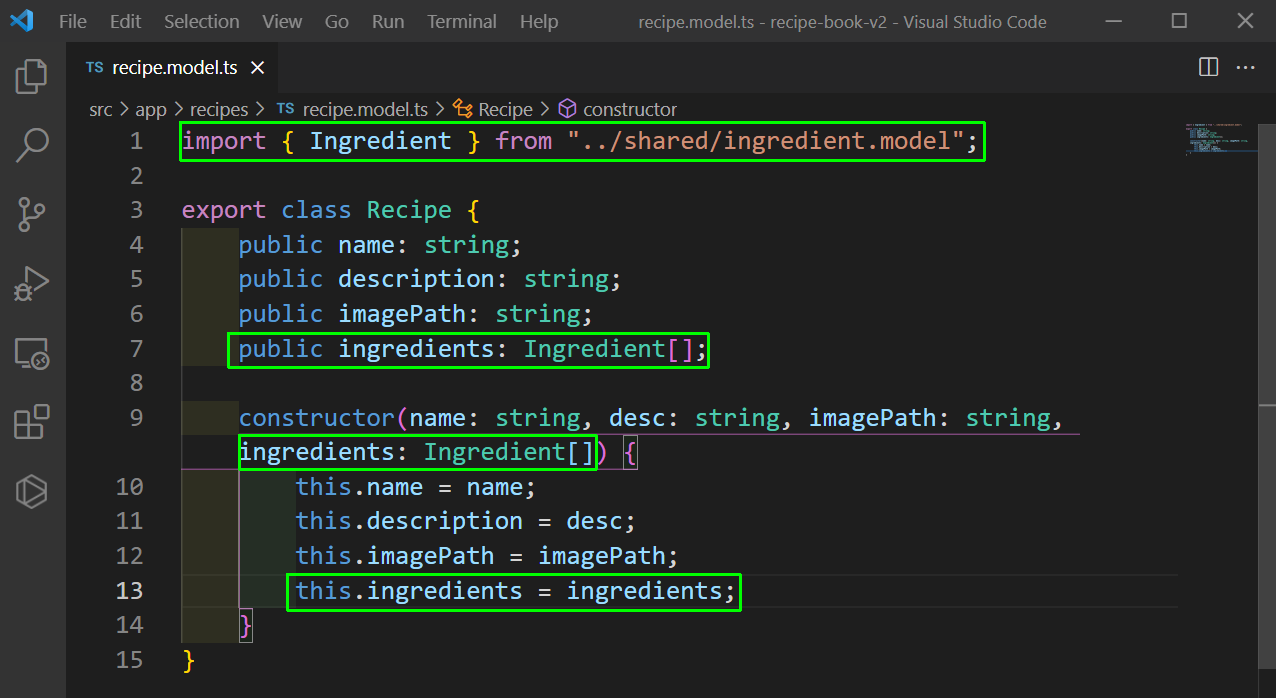This screenshot has height=698, width=1276.
Task: Open the View menu
Action: (282, 21)
